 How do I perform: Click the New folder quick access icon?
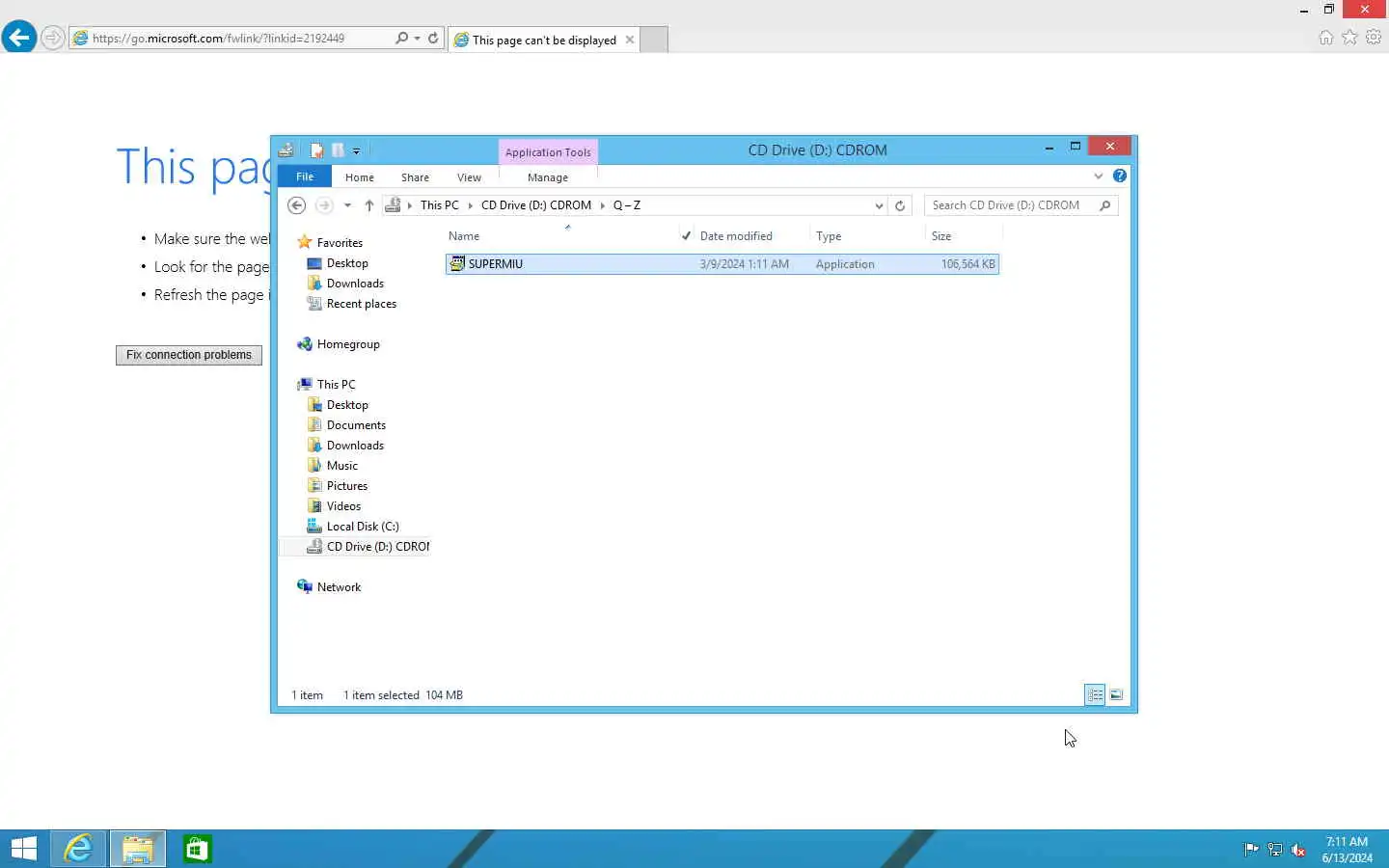click(338, 149)
